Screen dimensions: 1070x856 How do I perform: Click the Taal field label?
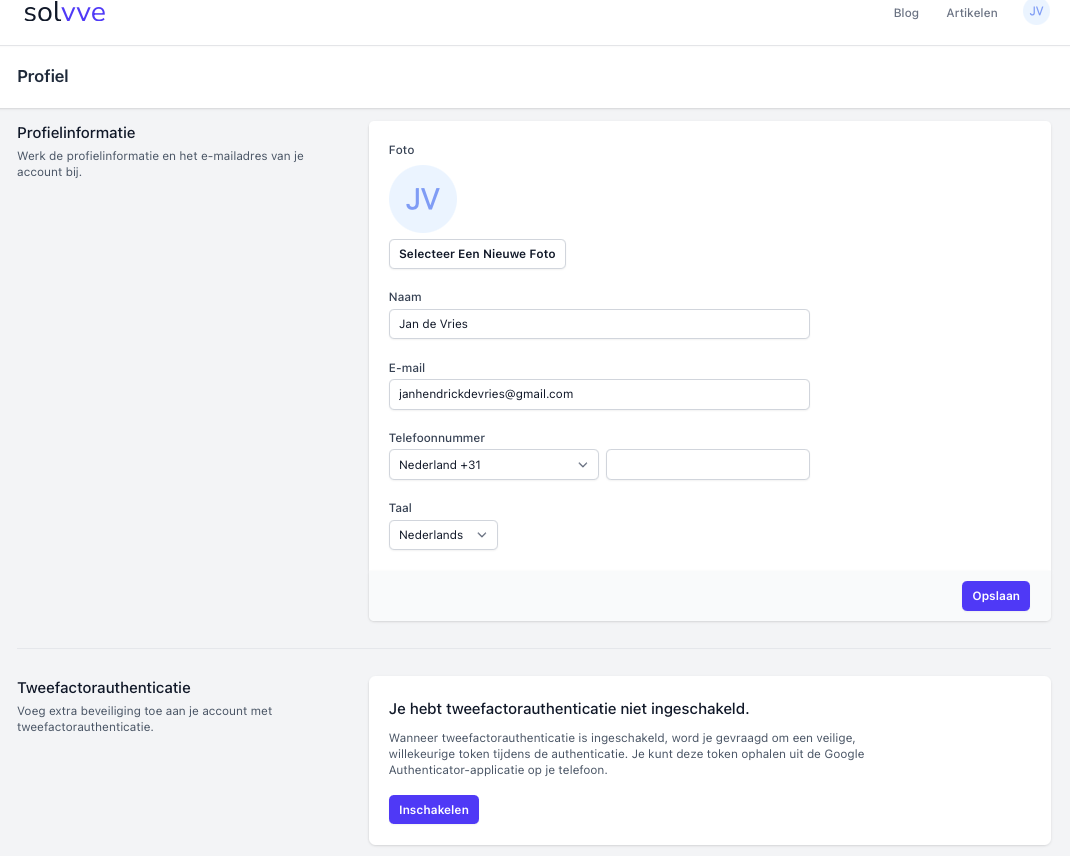tap(400, 508)
